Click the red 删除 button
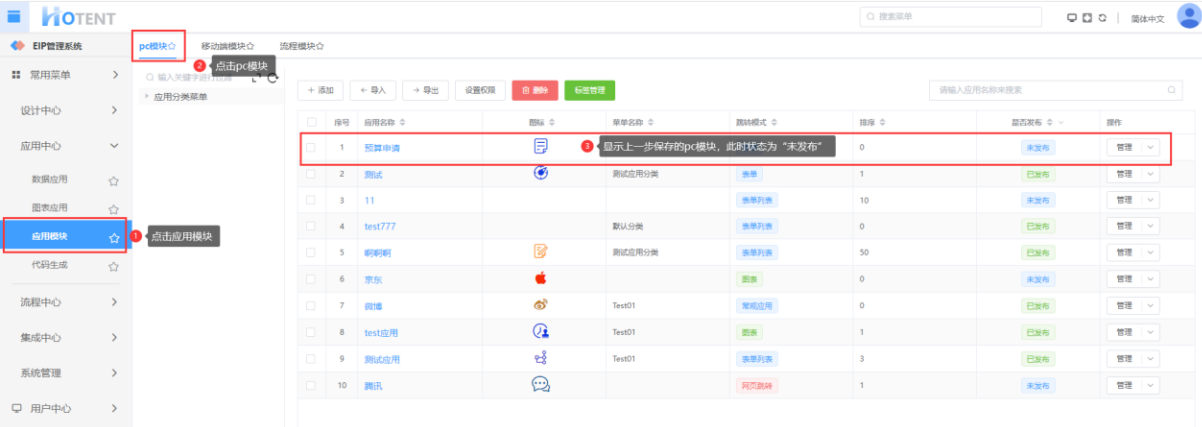The image size is (1202, 427). pyautogui.click(x=534, y=90)
